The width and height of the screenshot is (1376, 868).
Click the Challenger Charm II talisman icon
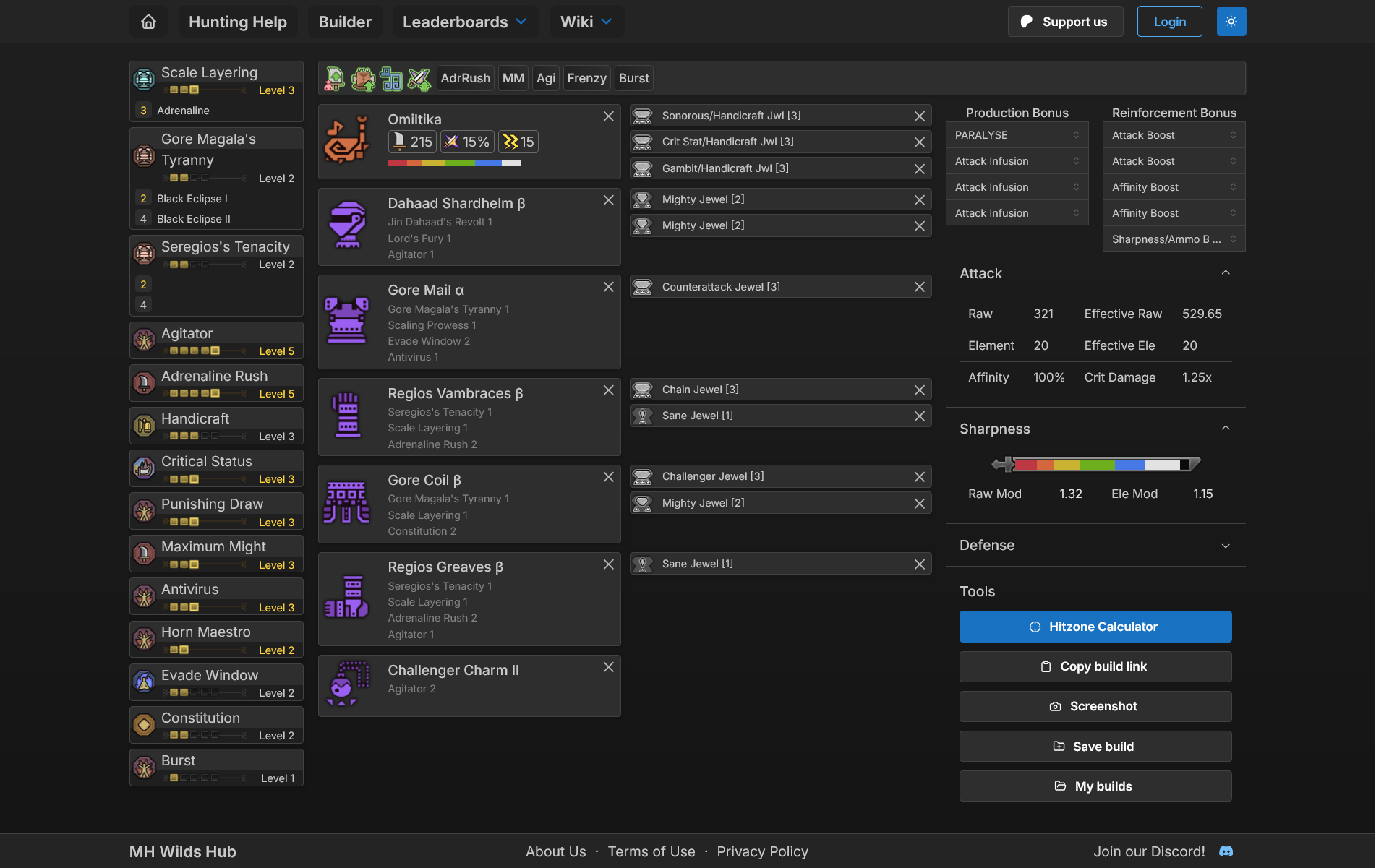347,684
